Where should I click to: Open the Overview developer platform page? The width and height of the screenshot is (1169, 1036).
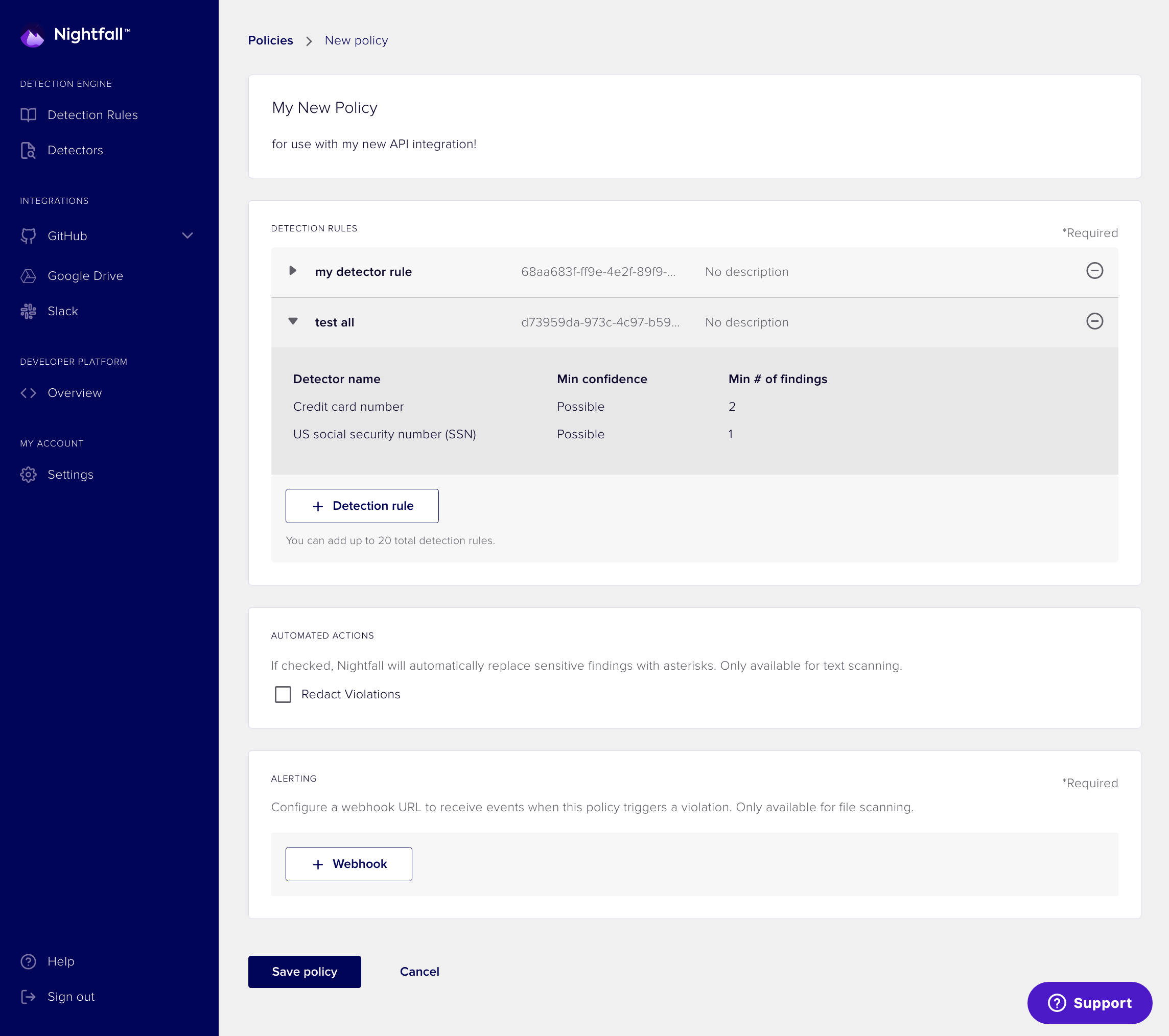[75, 393]
